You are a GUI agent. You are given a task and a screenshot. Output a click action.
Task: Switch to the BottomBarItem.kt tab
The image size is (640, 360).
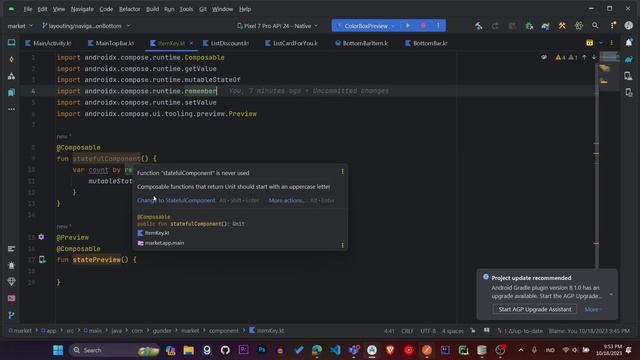click(362, 43)
